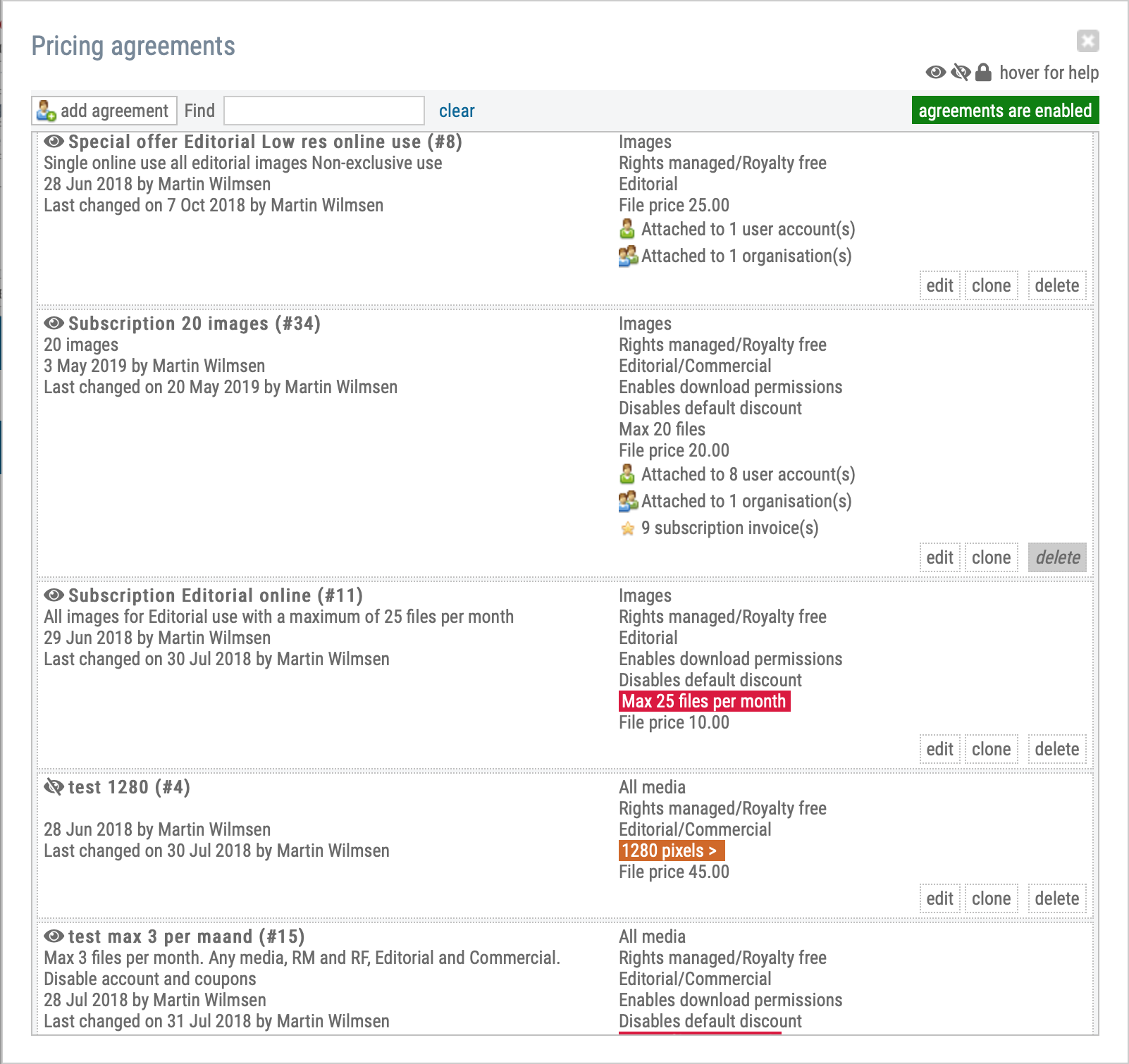Viewport: 1129px width, 1064px height.
Task: Click the add agreement button
Action: click(104, 111)
